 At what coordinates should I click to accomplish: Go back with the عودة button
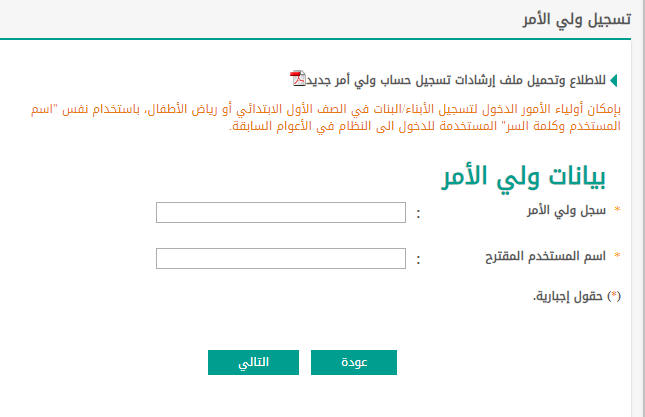pyautogui.click(x=354, y=362)
